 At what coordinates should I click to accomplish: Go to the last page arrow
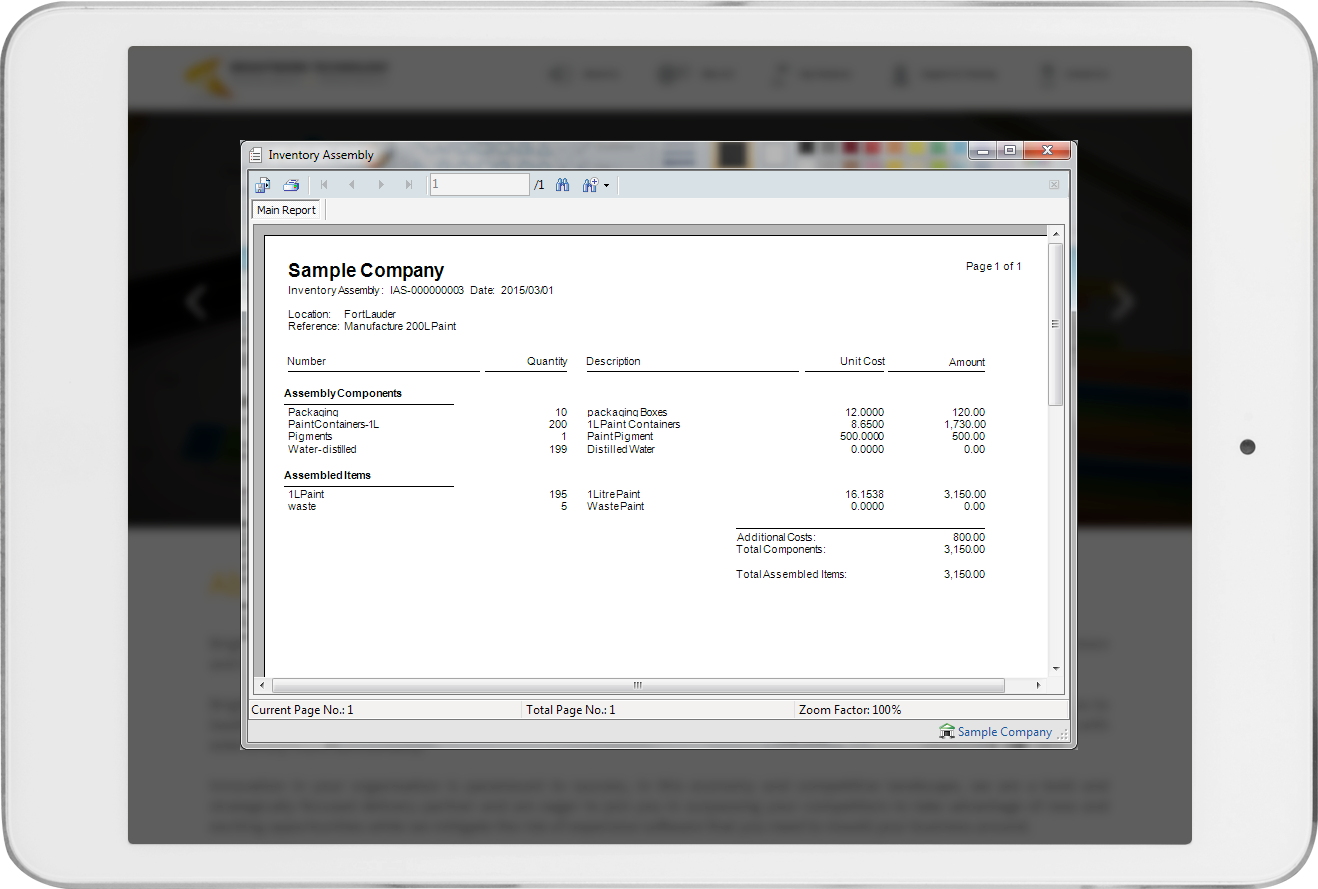pyautogui.click(x=408, y=185)
